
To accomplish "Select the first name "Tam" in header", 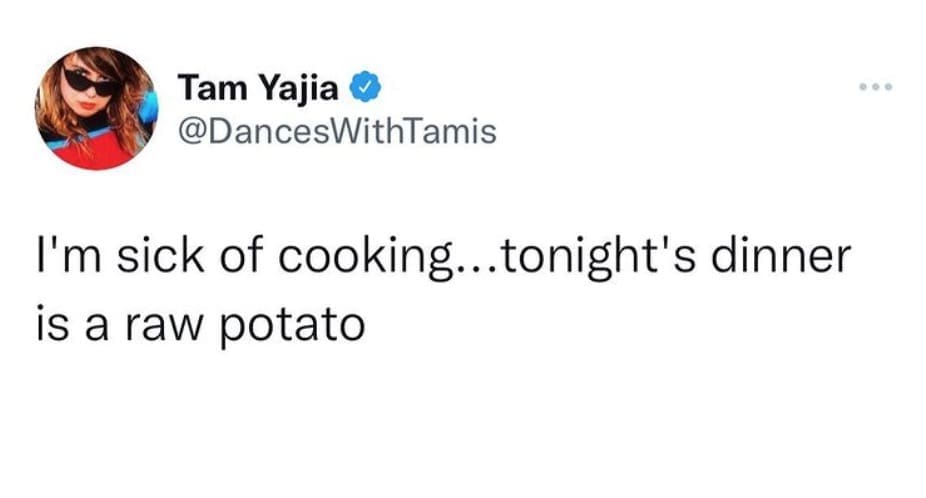I will [204, 91].
